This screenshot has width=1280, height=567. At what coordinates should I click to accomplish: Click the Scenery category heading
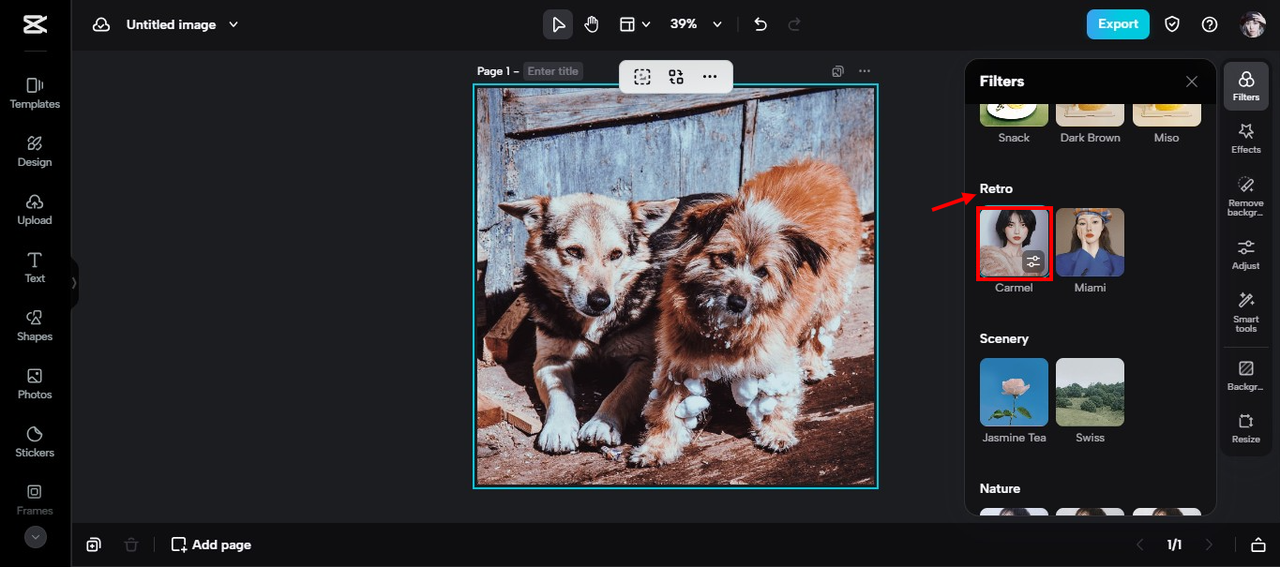1004,339
